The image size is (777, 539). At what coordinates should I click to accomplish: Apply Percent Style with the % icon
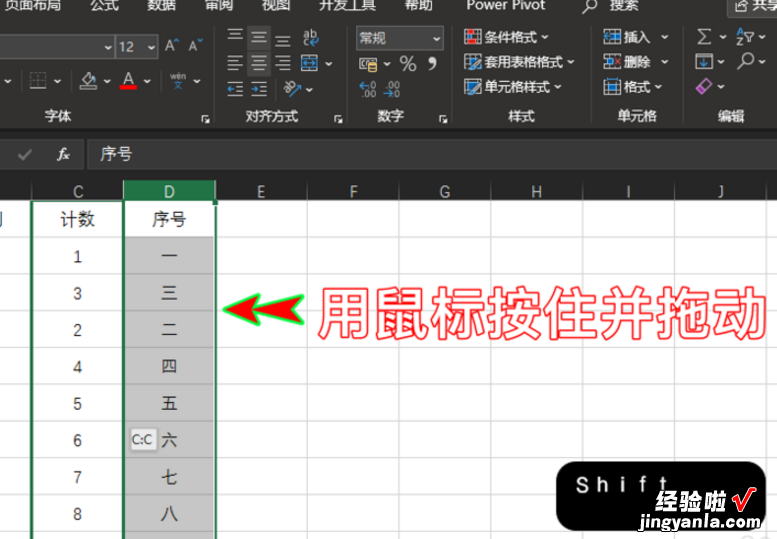(x=408, y=64)
